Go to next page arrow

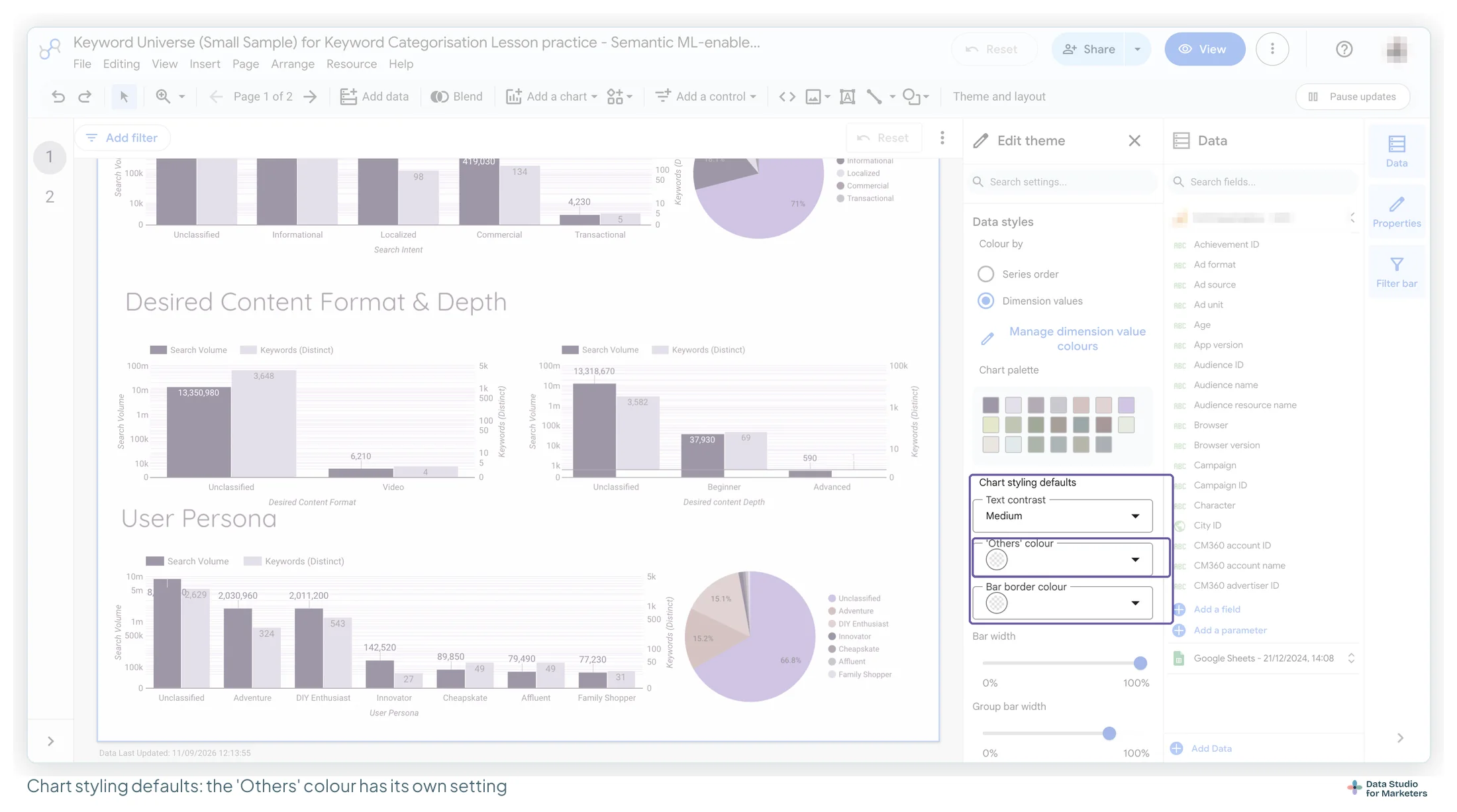(310, 97)
